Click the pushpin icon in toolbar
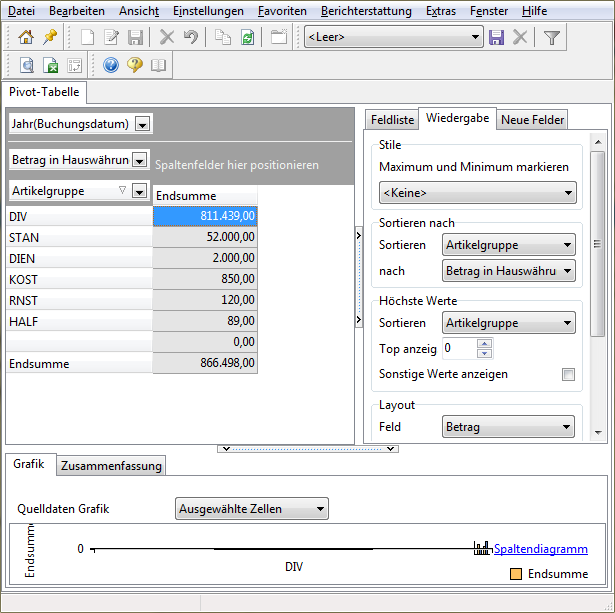615x613 pixels. (50, 37)
